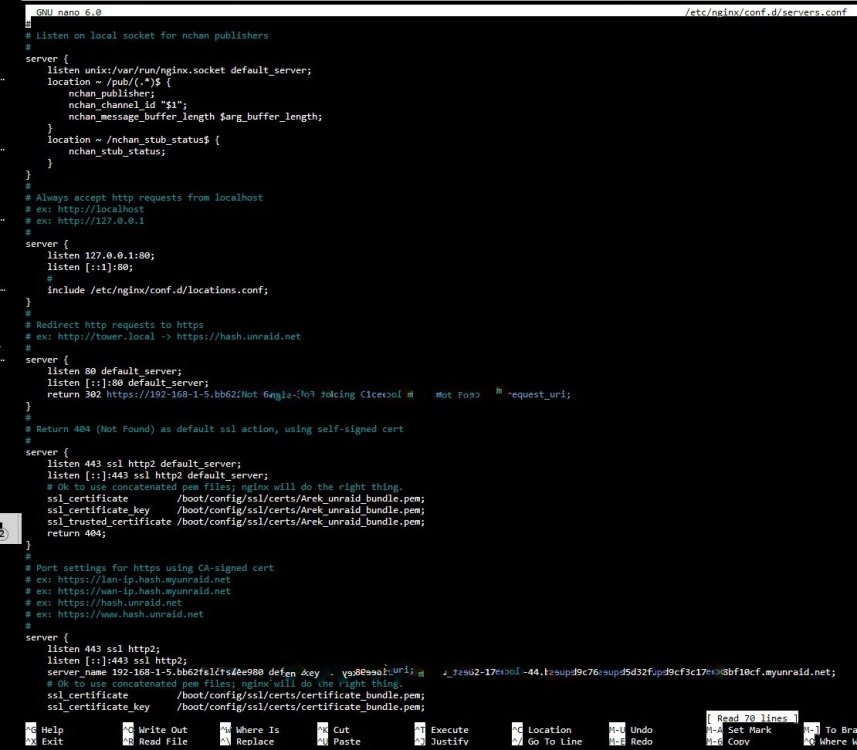Click the 'nchan_message_buffer_length $arg_buffer_length;' line
857x750 pixels.
point(195,116)
